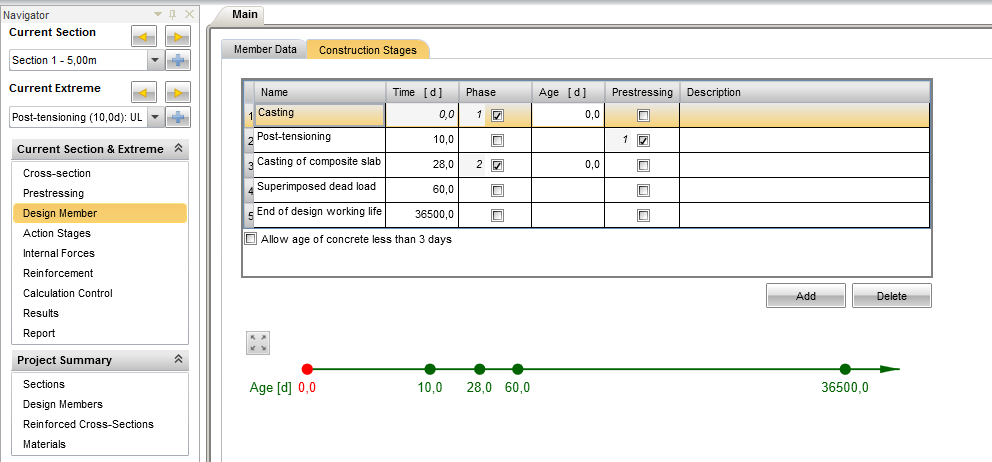Click next section arrow icon
992x462 pixels.
point(178,37)
